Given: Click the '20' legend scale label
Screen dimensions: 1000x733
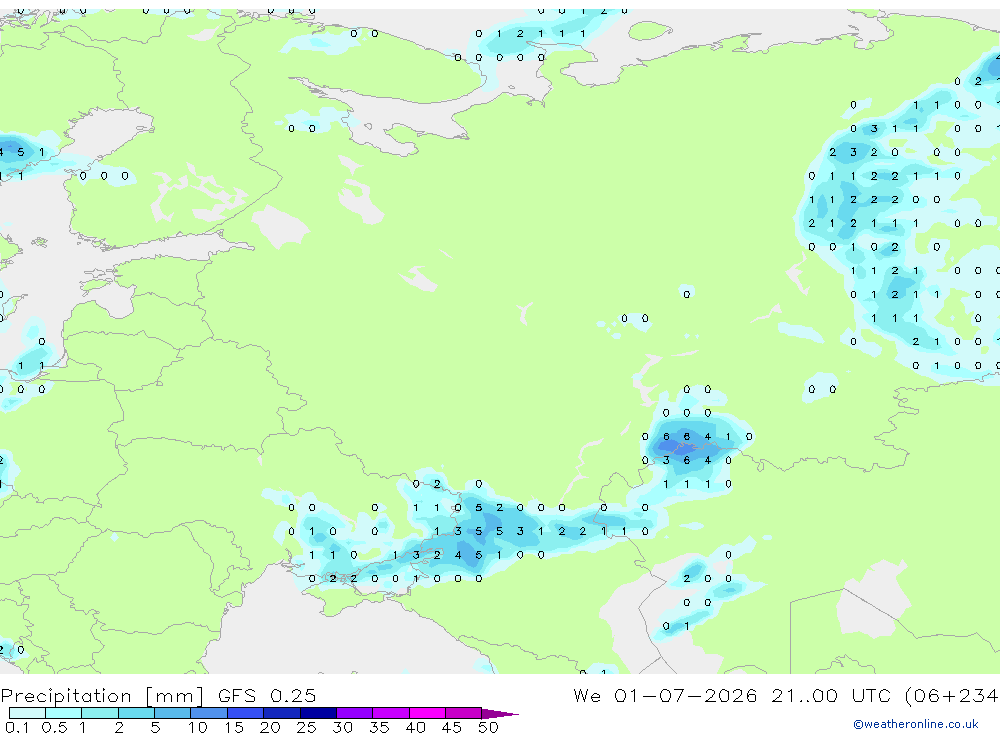Looking at the screenshot, I should (x=270, y=727).
